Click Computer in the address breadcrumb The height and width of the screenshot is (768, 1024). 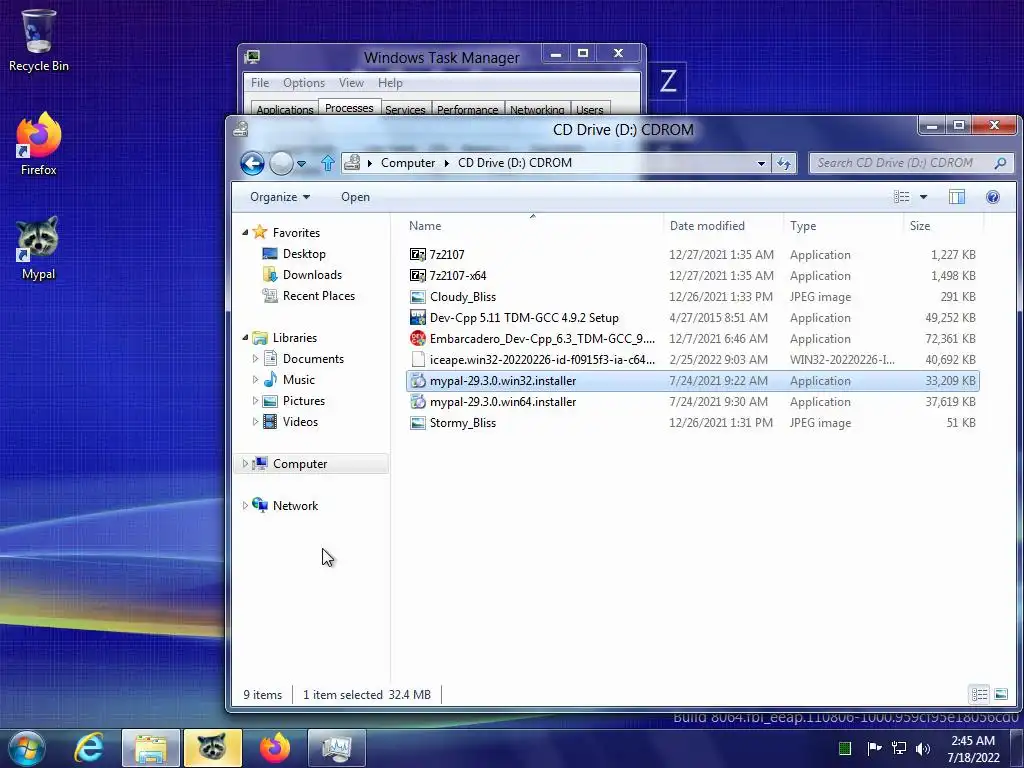pos(408,163)
